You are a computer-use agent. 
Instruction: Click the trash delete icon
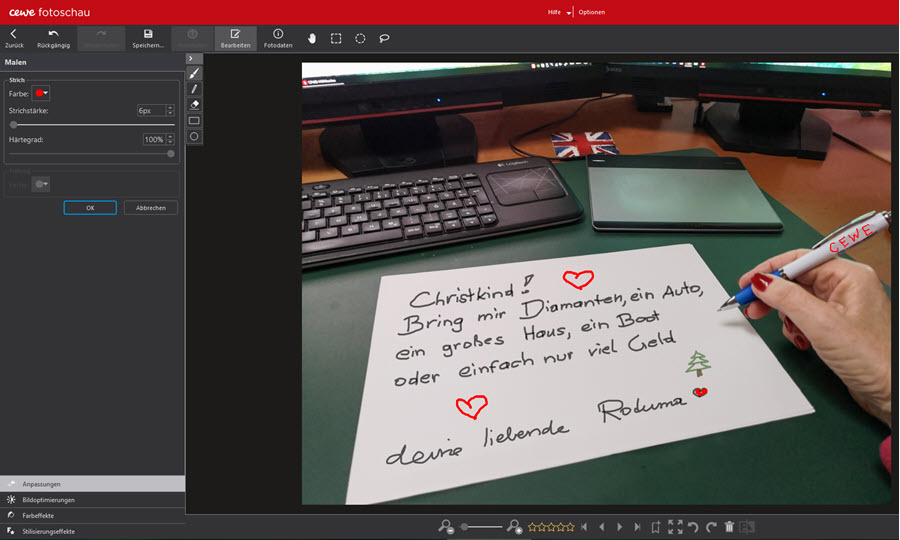[729, 526]
